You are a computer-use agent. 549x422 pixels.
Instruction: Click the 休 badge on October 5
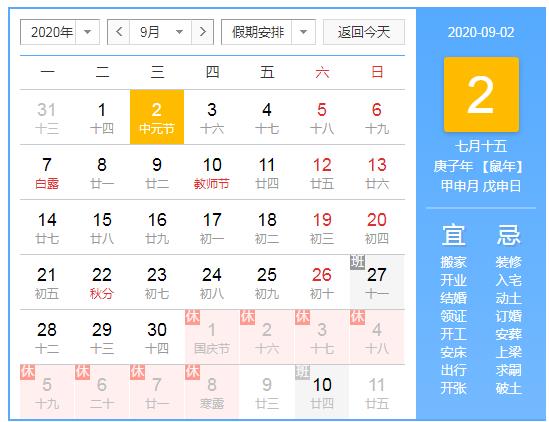pos(28,372)
